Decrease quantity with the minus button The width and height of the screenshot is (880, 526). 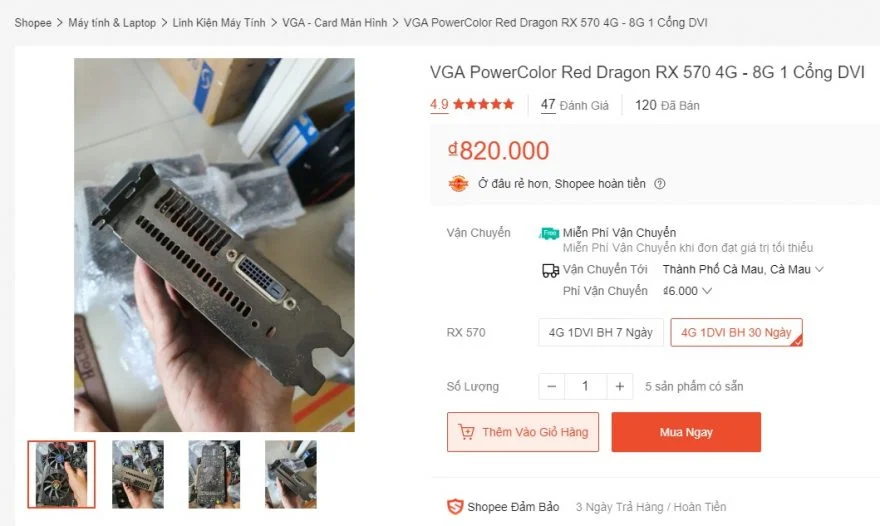click(x=551, y=386)
